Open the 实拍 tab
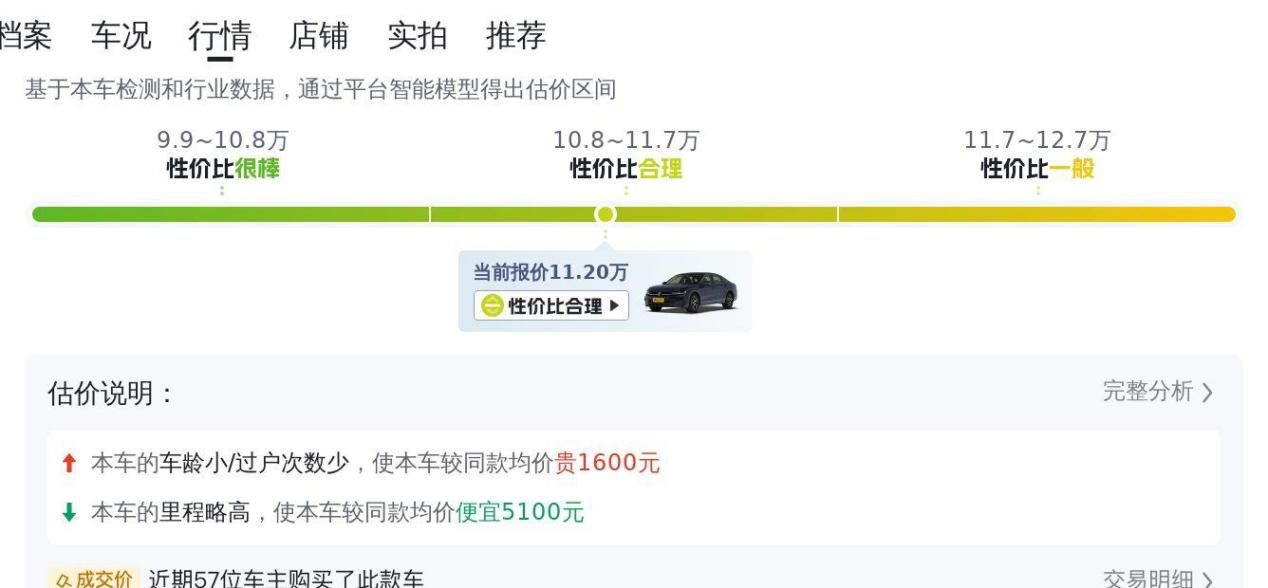 pyautogui.click(x=417, y=36)
